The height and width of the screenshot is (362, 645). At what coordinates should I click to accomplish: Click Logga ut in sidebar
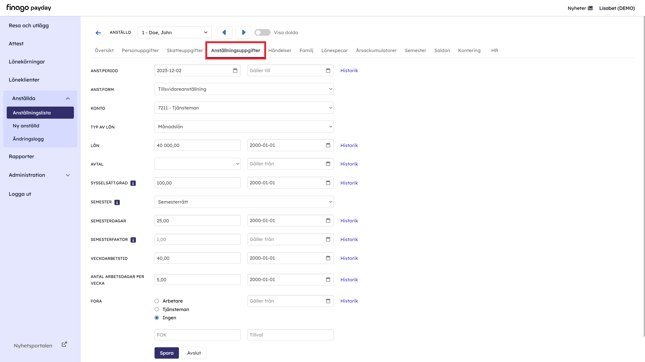click(x=20, y=194)
